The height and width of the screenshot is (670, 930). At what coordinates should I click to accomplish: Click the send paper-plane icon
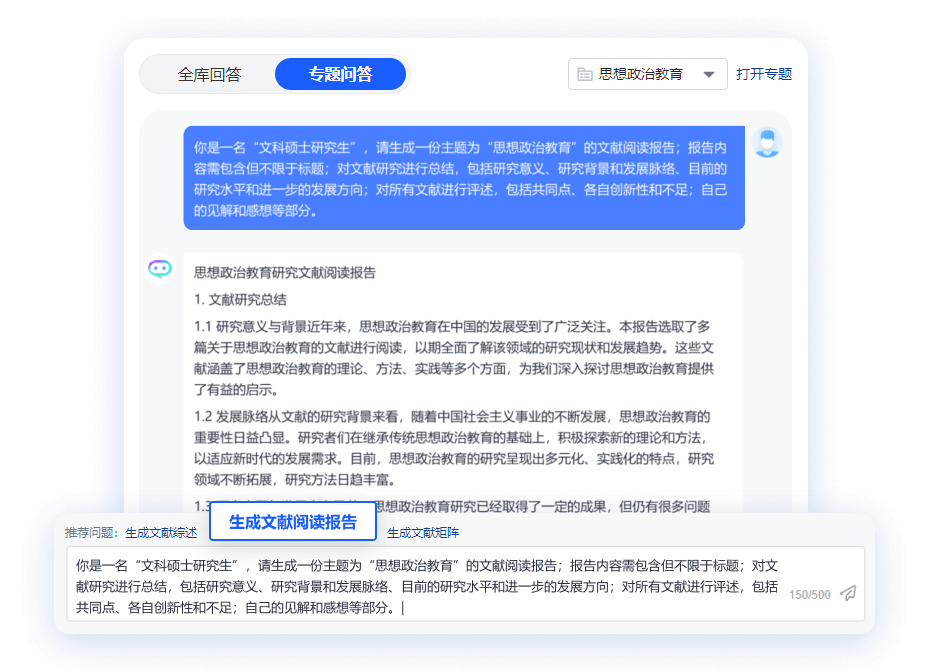(x=846, y=592)
